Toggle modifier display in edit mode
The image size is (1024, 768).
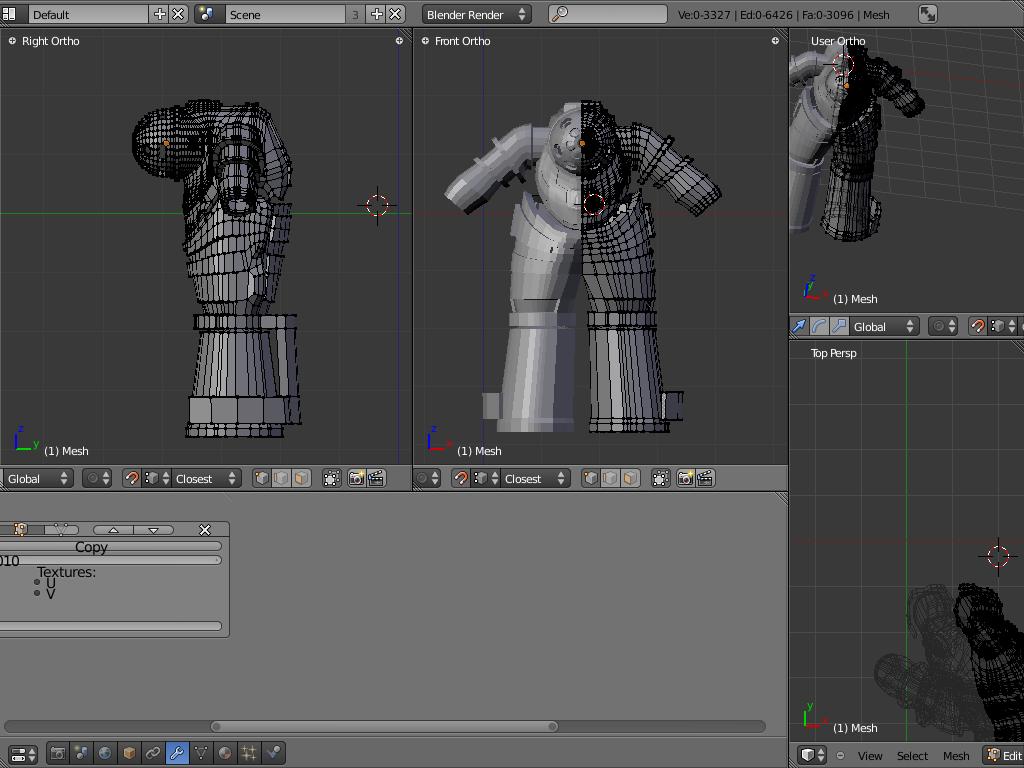(x=20, y=530)
